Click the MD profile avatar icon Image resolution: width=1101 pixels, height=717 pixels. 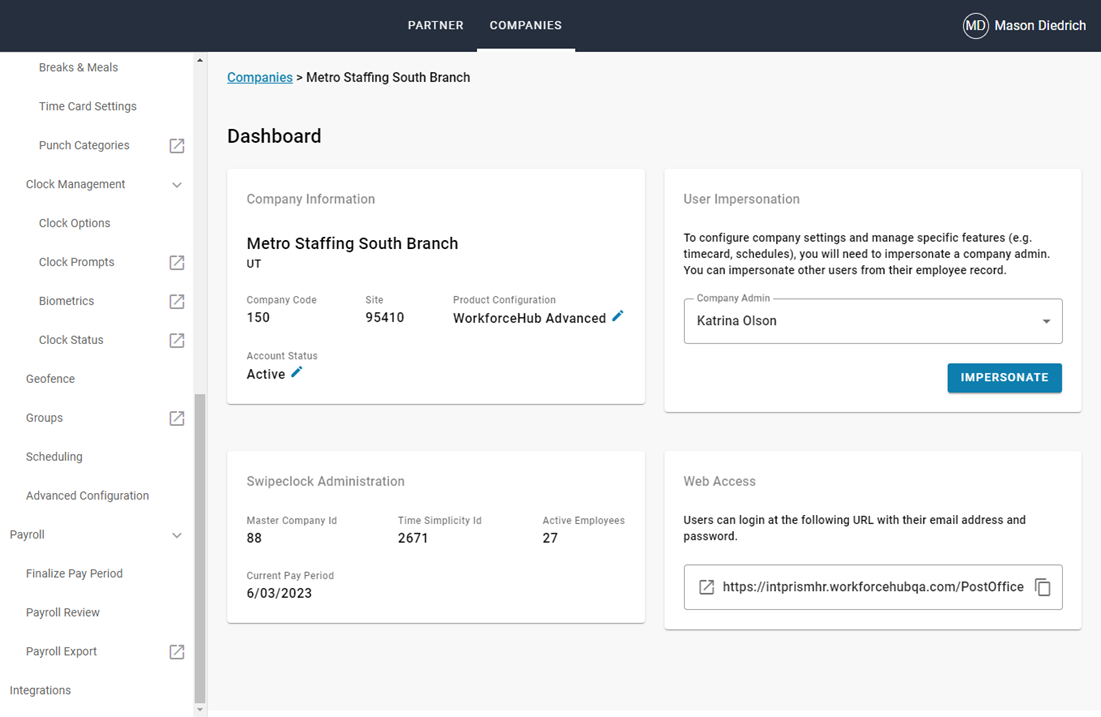(x=975, y=25)
